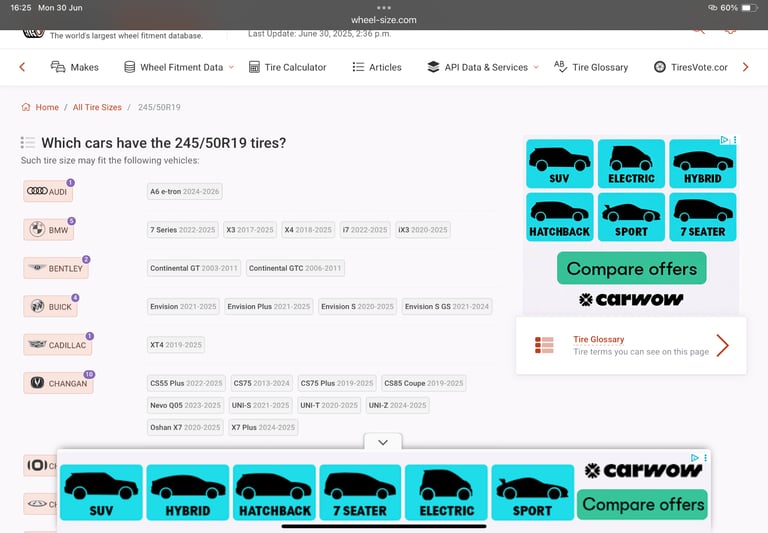Click HATCHBACK tile in sidebar ad

click(559, 217)
